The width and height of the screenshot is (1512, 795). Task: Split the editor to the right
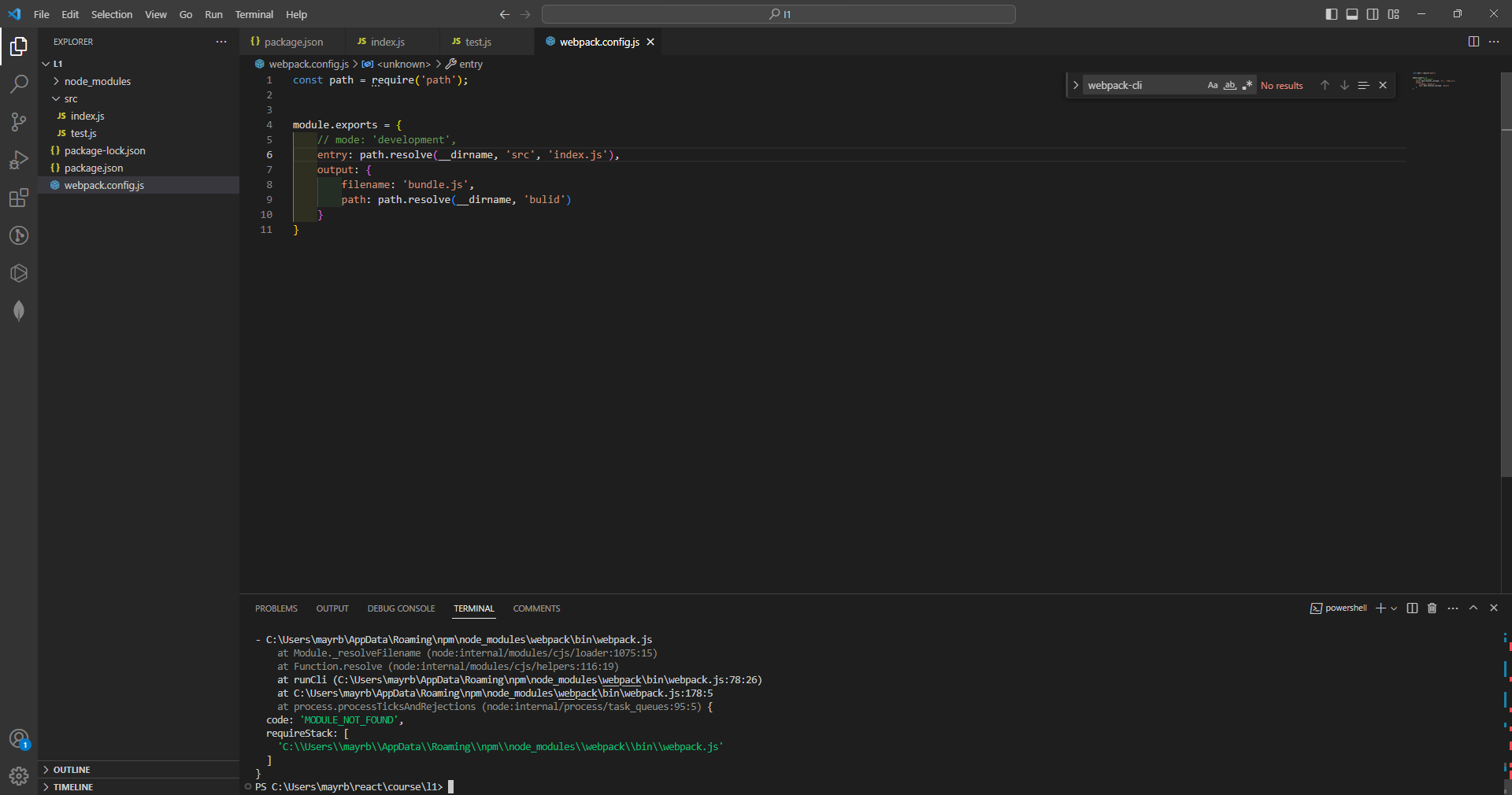(x=1473, y=42)
